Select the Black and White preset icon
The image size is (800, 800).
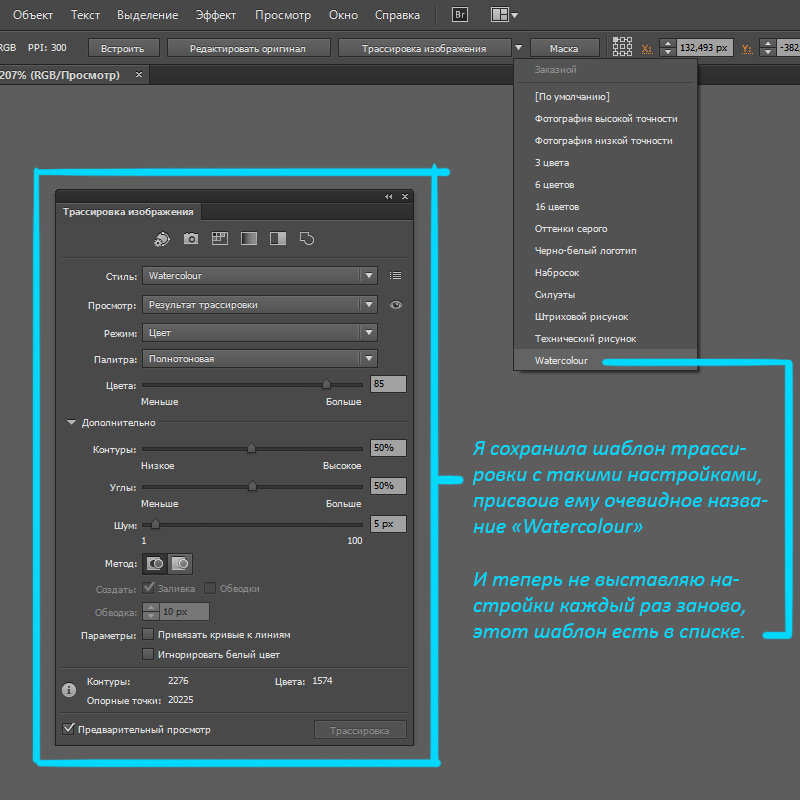click(x=278, y=239)
